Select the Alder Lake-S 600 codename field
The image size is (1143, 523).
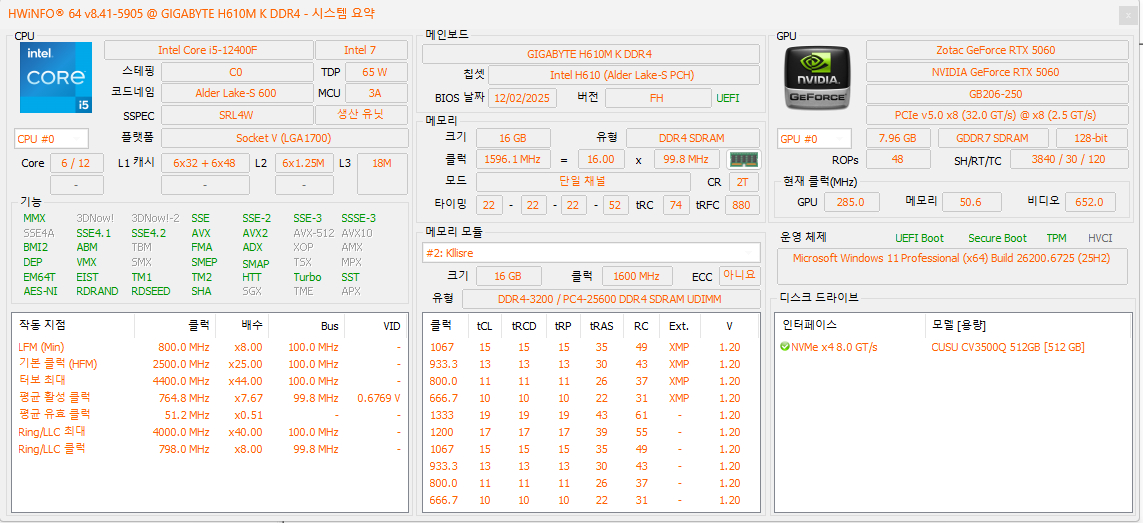coord(235,93)
